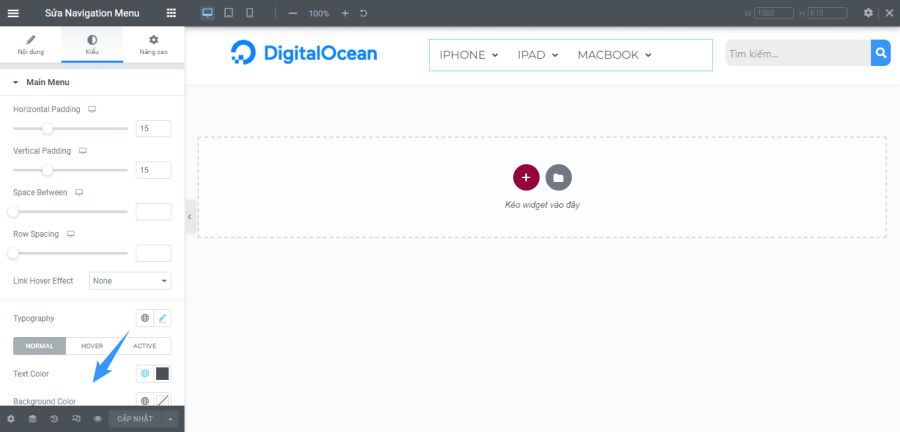Open the widgets grid panel

pyautogui.click(x=171, y=13)
